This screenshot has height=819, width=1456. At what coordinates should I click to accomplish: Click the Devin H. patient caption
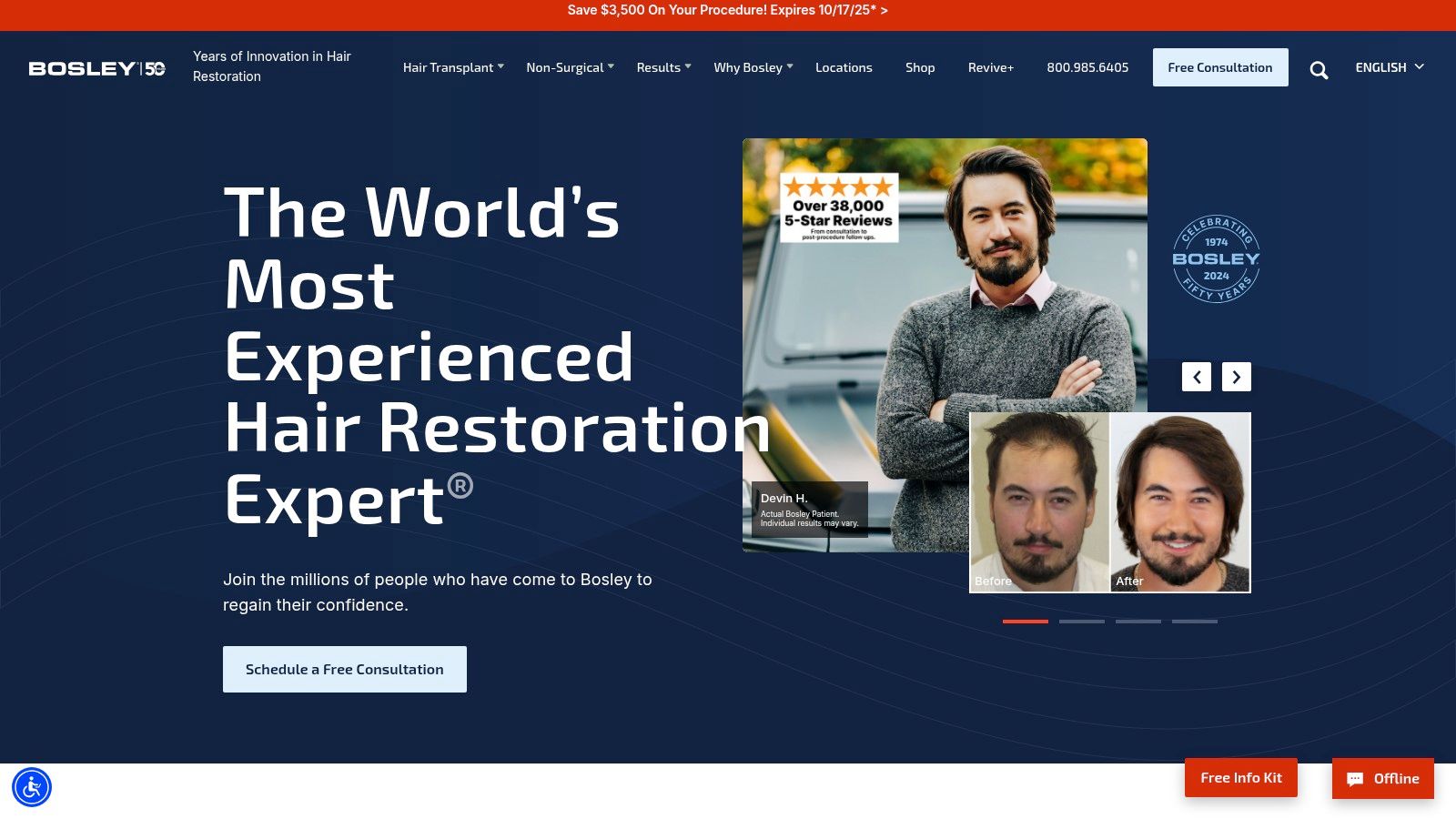click(810, 509)
